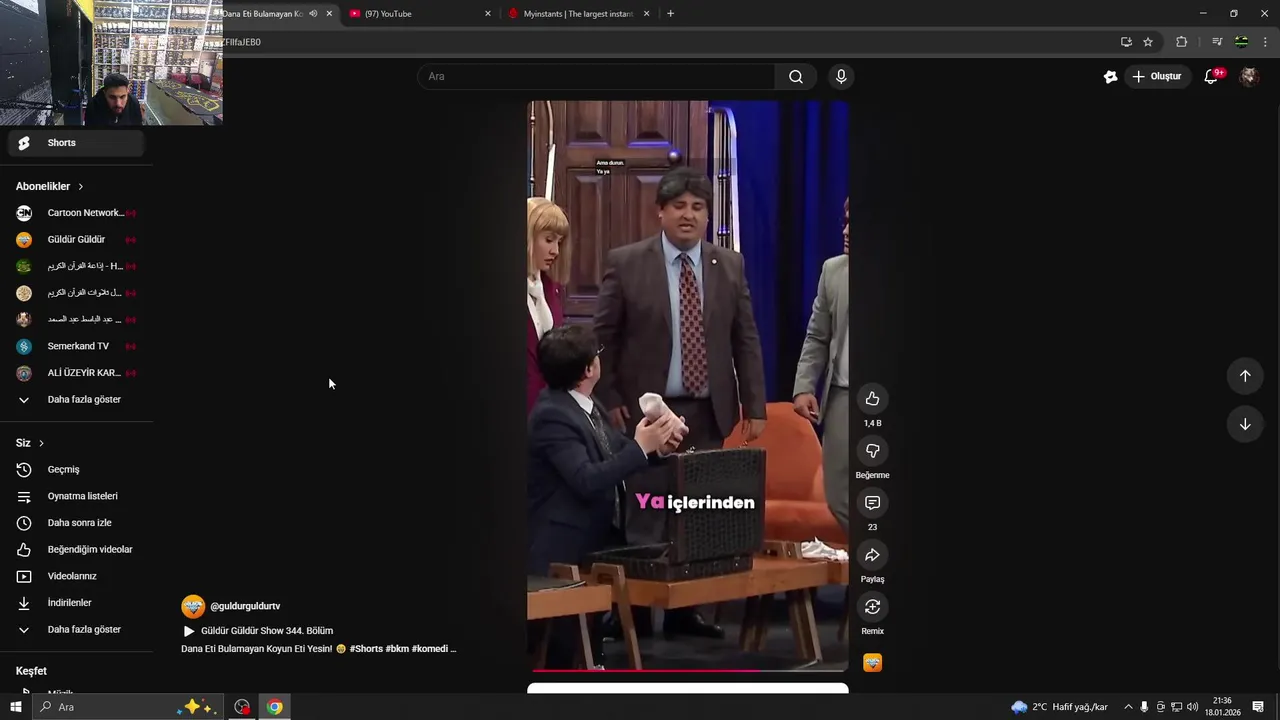This screenshot has width=1280, height=720.
Task: Close the Myinstants tab
Action: (x=646, y=14)
